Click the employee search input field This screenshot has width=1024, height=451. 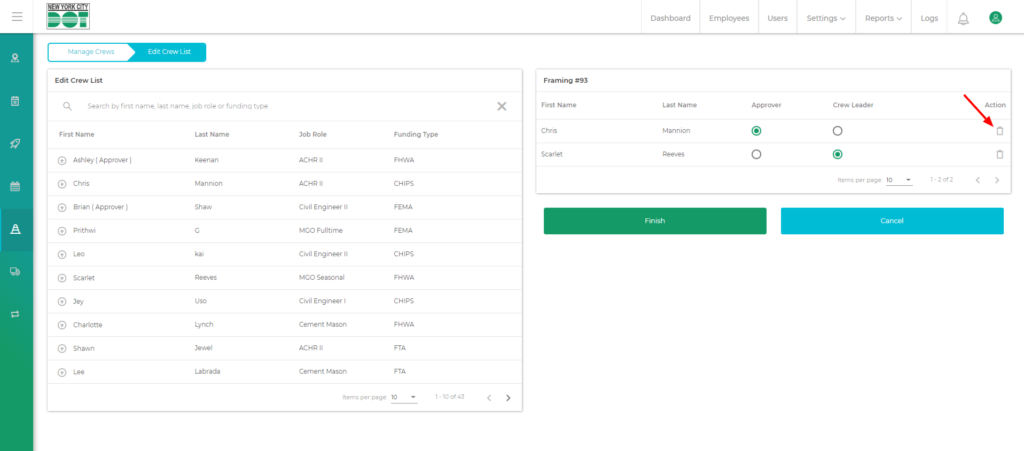click(x=285, y=106)
